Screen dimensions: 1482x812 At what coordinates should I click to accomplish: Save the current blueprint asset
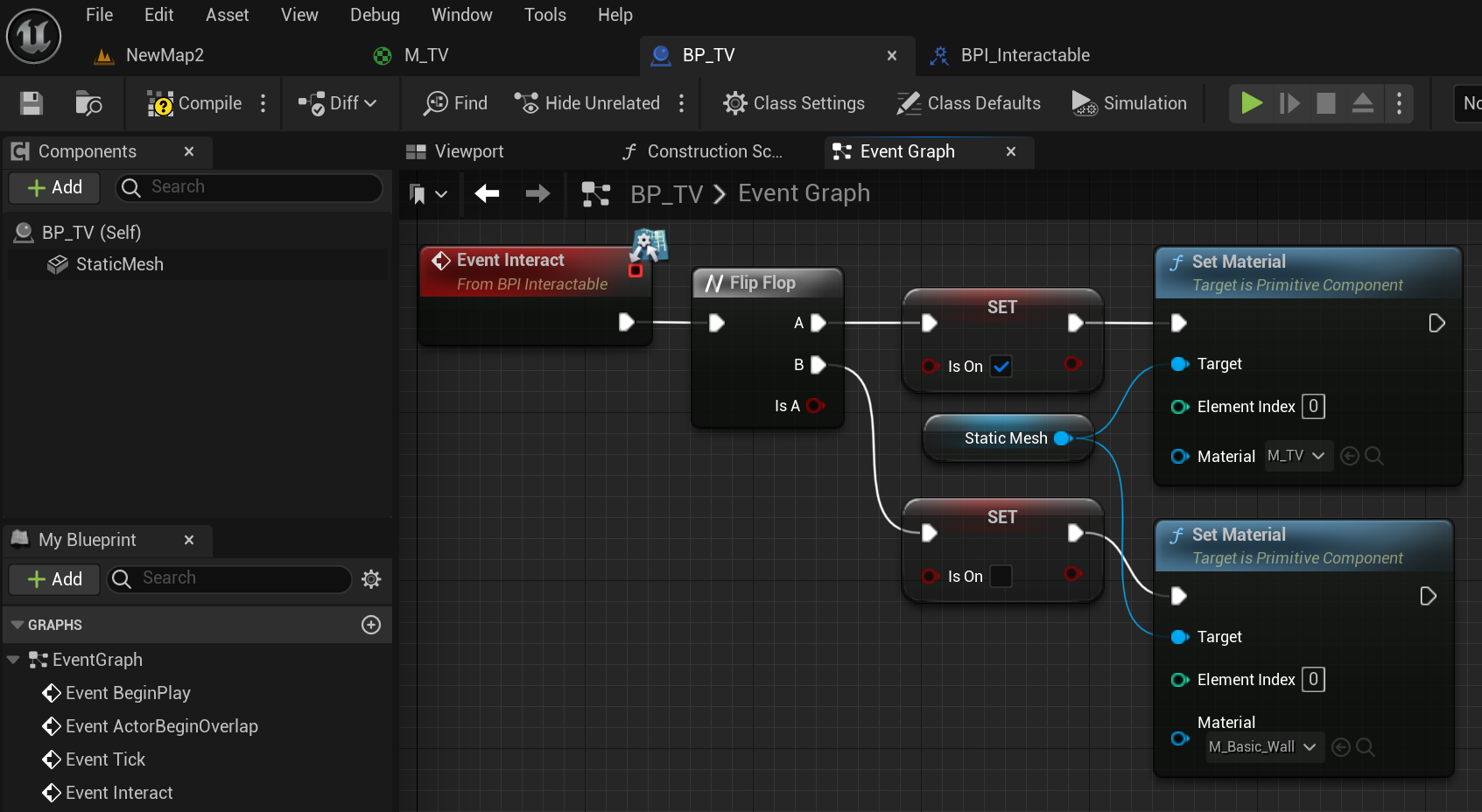pyautogui.click(x=32, y=103)
